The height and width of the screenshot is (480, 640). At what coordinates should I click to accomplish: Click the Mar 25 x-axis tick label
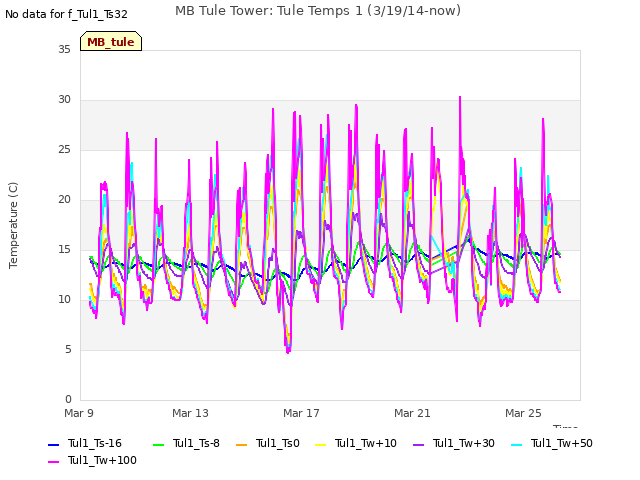pyautogui.click(x=523, y=413)
